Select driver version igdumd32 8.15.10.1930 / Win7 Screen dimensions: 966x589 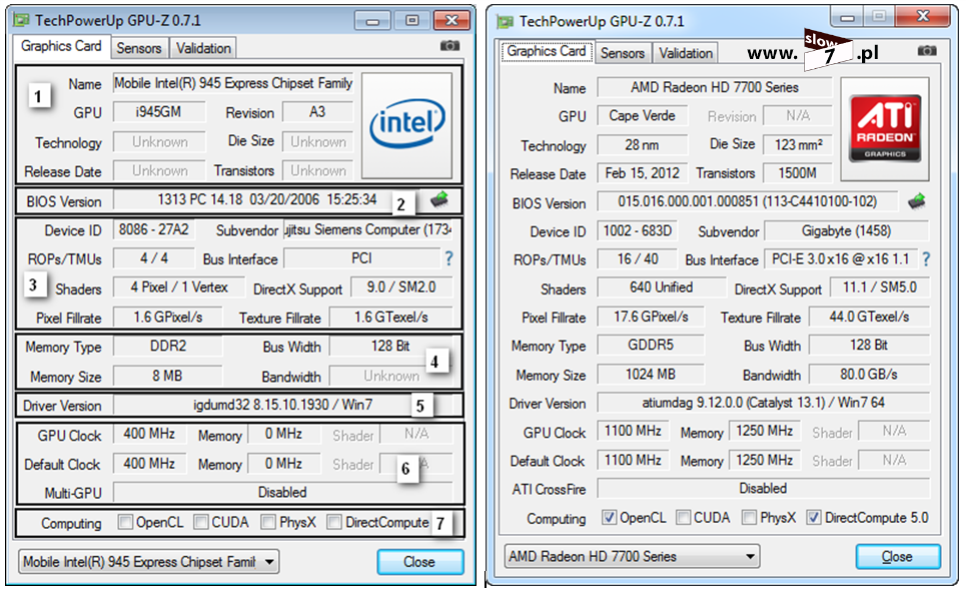283,405
